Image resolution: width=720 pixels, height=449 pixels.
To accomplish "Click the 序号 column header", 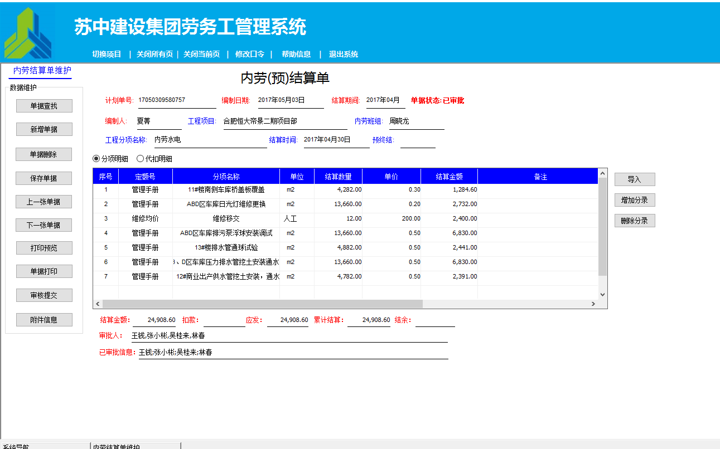I will tap(106, 177).
